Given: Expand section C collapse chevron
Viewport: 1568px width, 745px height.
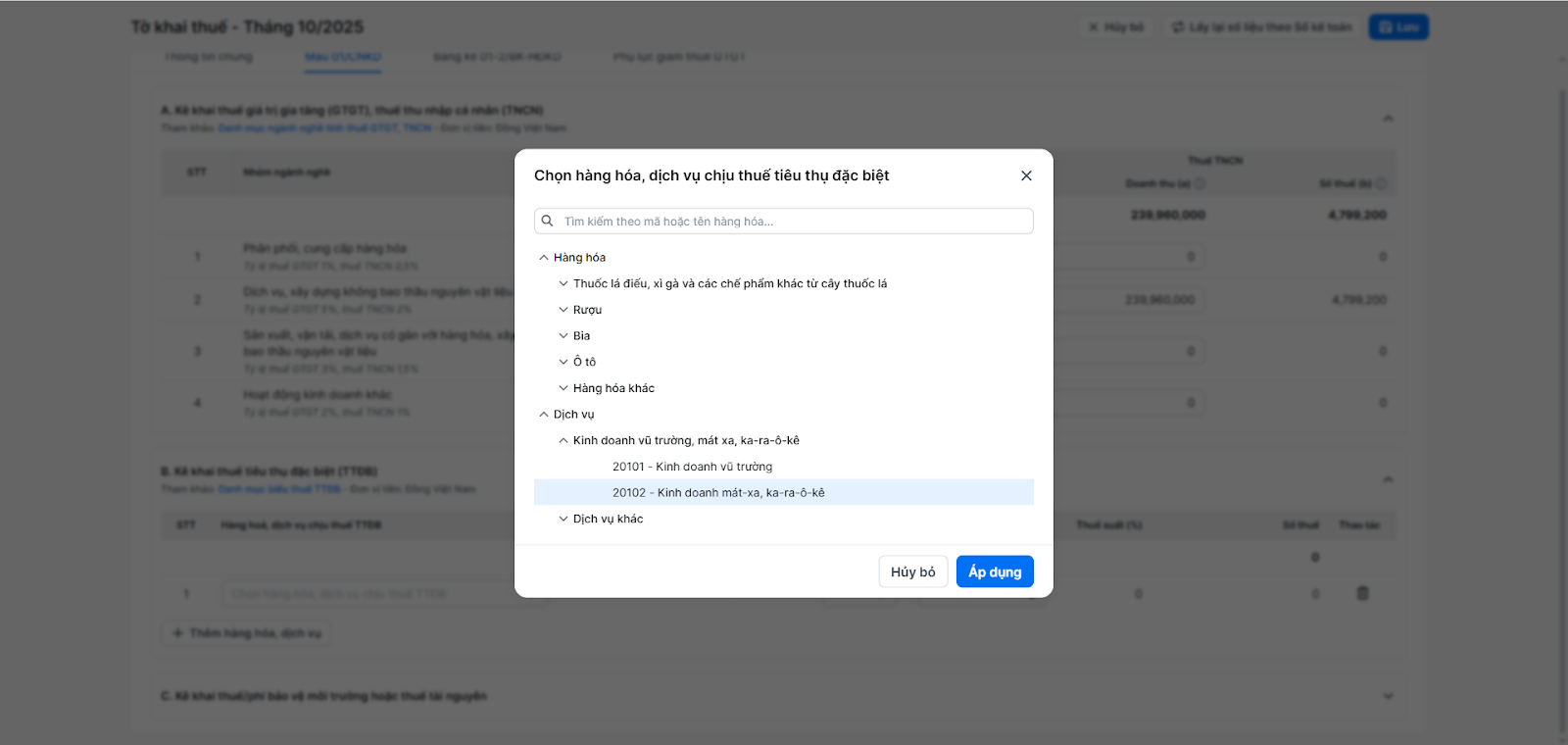Looking at the screenshot, I should pos(1388,696).
